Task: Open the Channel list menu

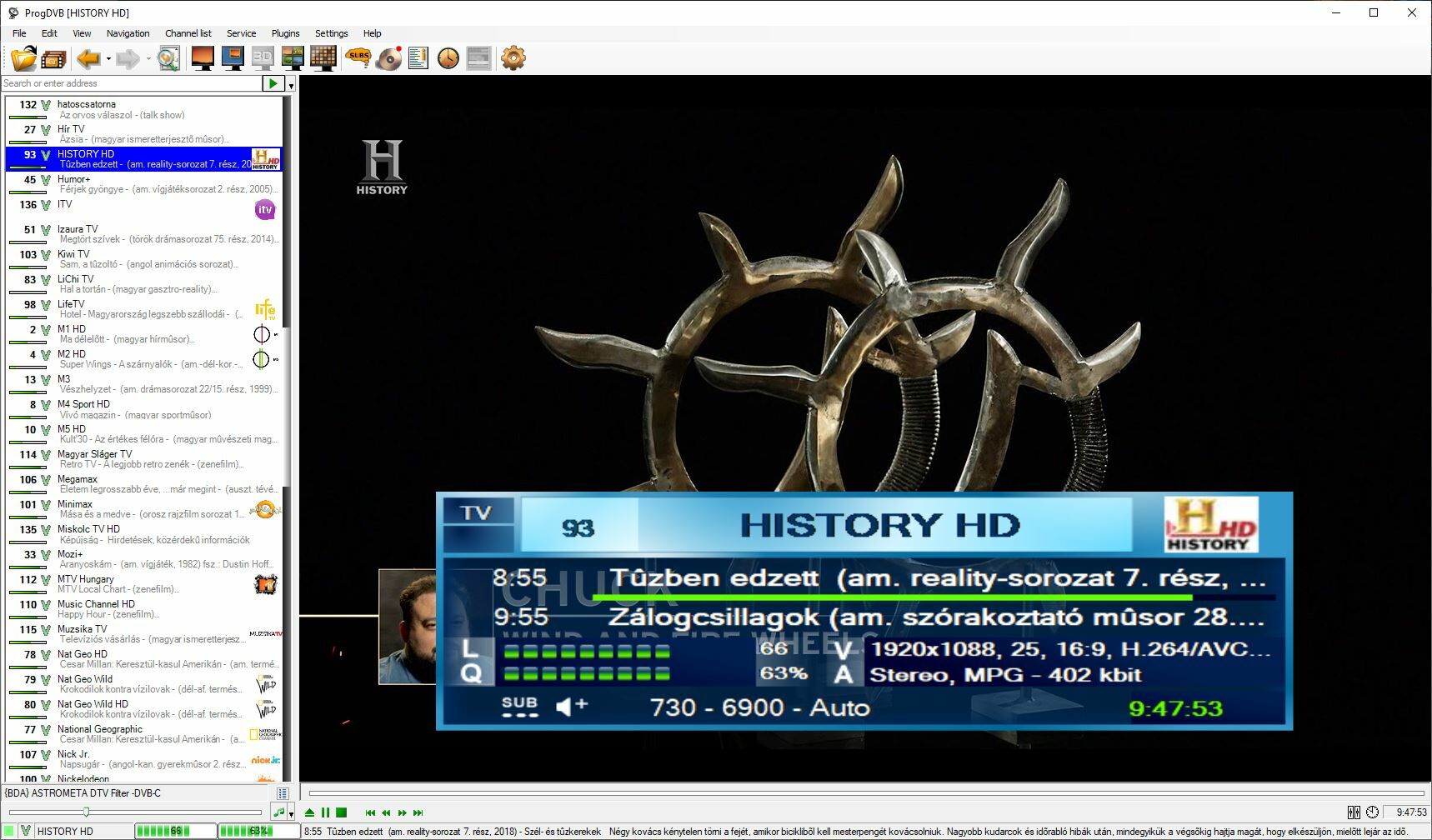Action: point(188,33)
